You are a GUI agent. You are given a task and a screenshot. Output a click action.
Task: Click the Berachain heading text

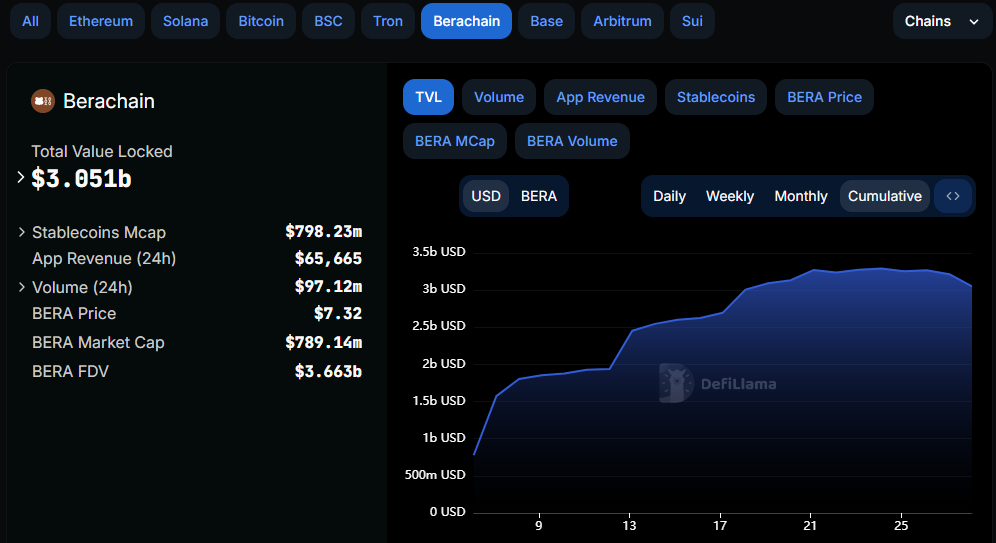tap(109, 101)
